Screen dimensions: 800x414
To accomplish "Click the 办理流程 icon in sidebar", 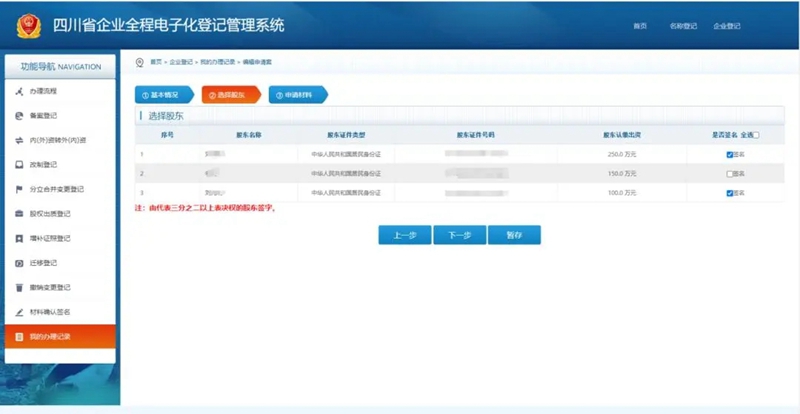I will point(19,91).
